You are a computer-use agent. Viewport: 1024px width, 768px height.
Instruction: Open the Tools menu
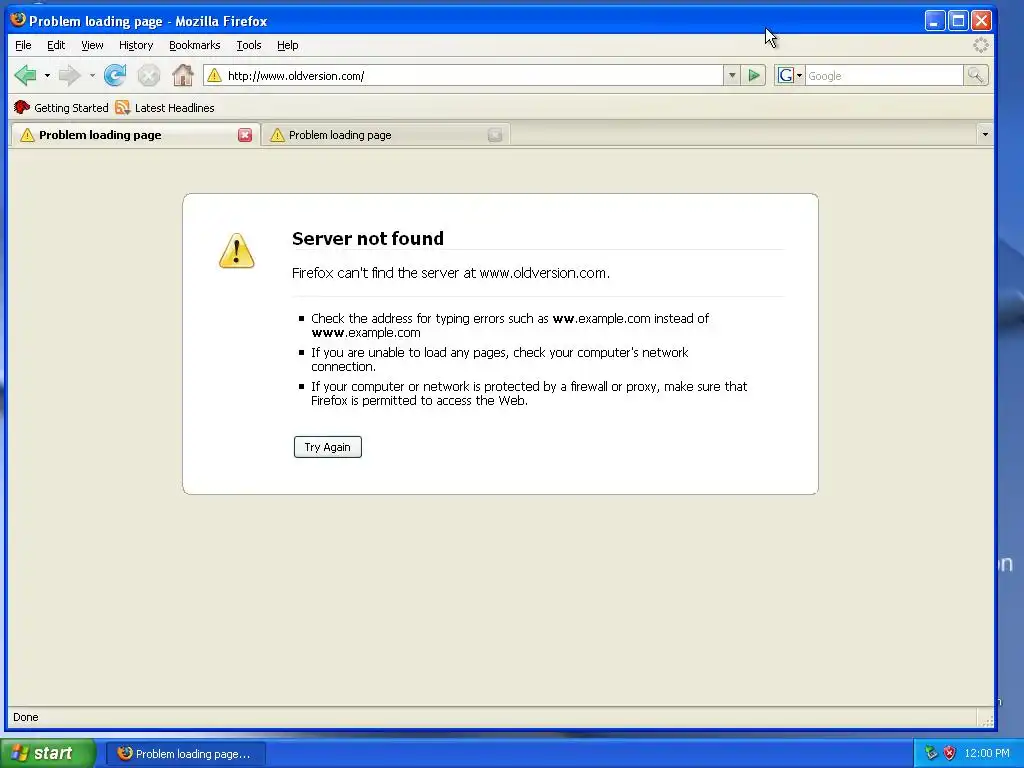249,45
